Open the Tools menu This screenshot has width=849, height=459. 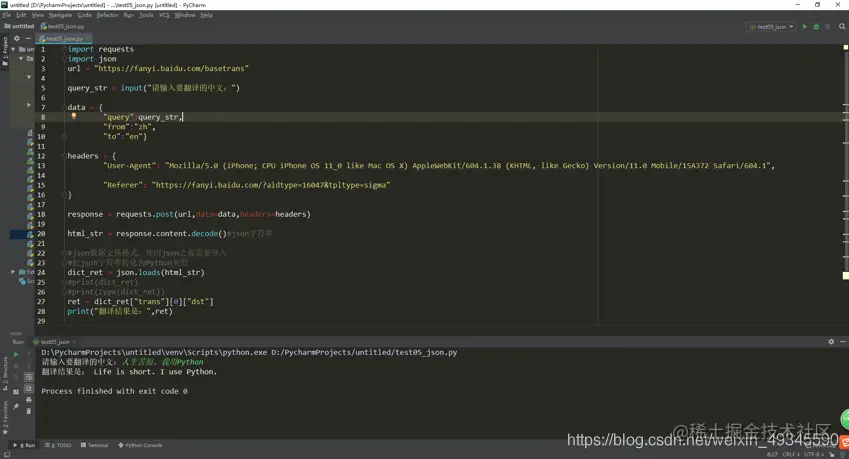146,15
